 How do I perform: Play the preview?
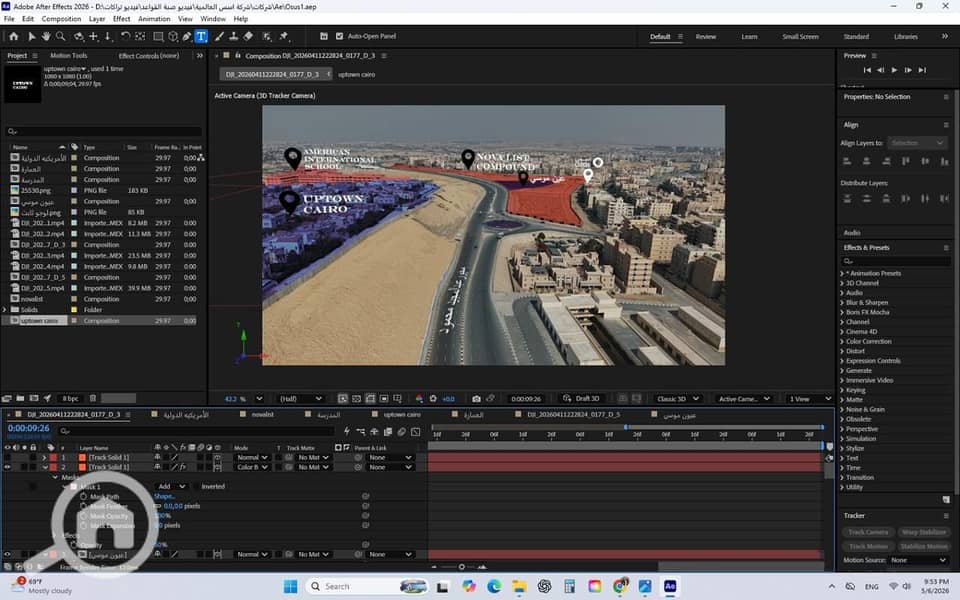[894, 70]
